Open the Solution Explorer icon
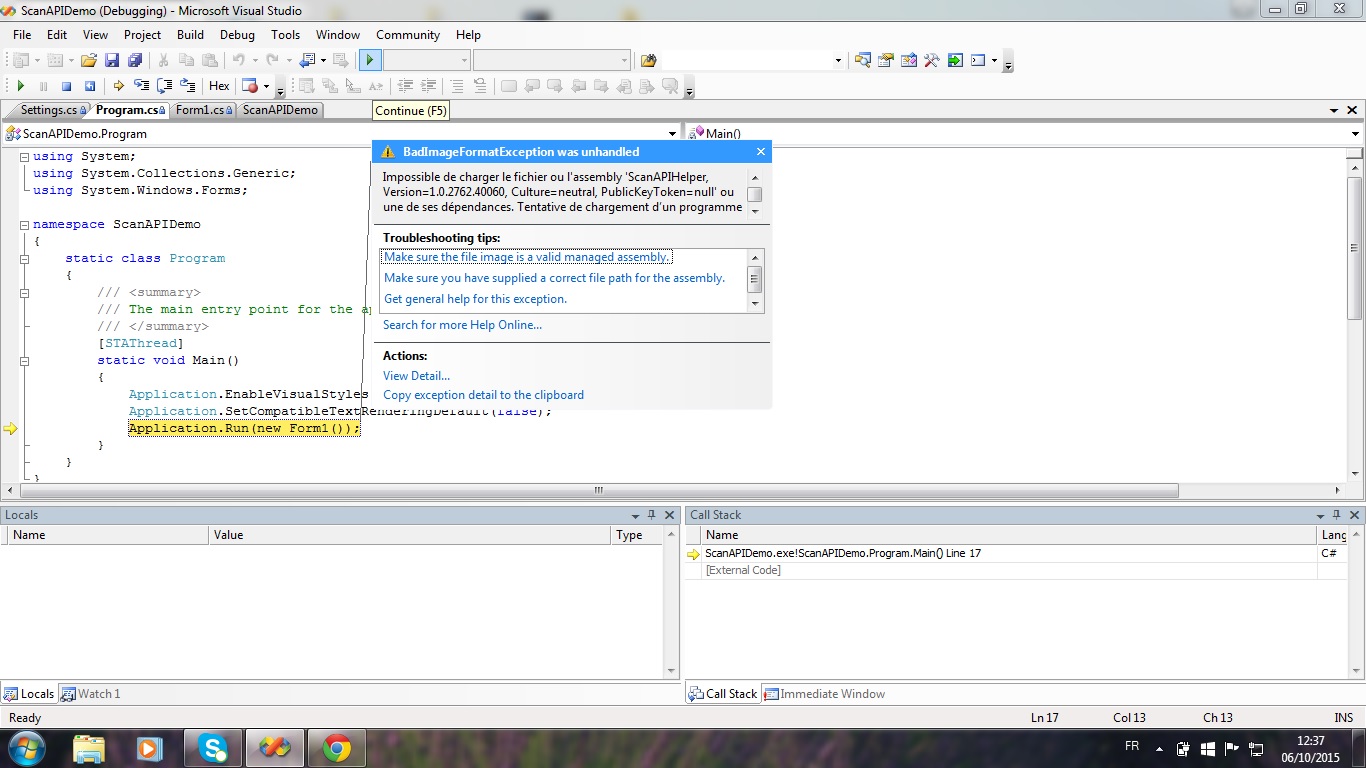The width and height of the screenshot is (1366, 768). pos(862,61)
